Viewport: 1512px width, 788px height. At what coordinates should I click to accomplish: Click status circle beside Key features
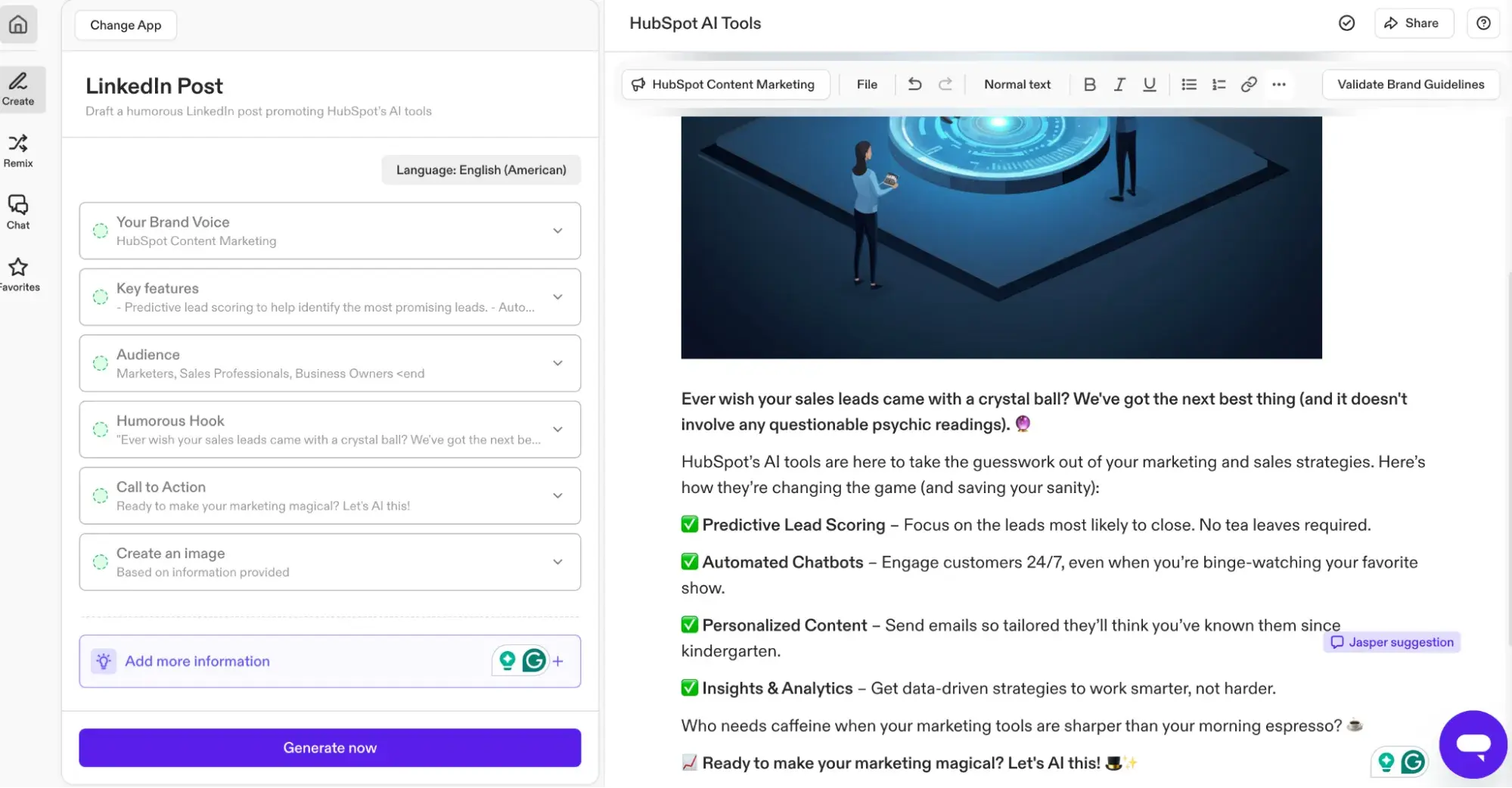pyautogui.click(x=101, y=297)
